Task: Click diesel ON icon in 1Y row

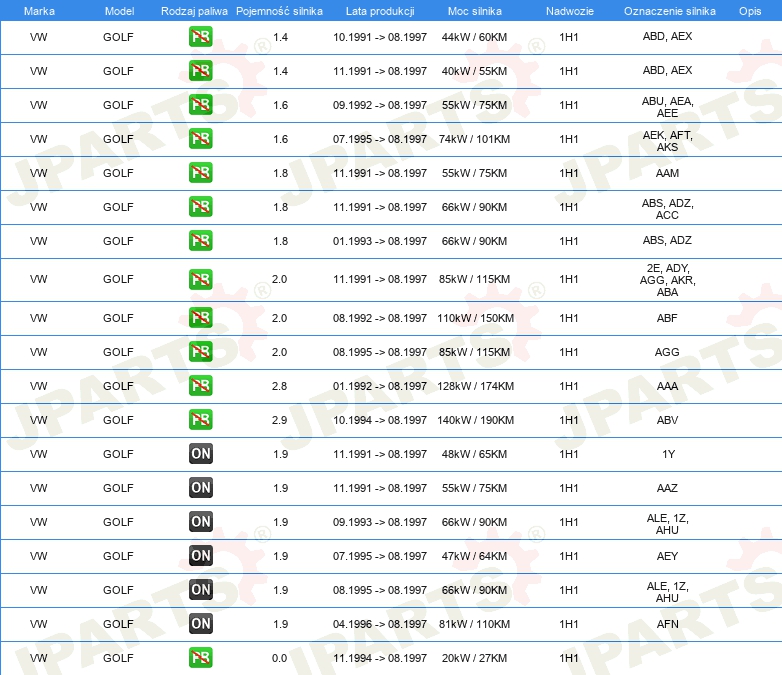Action: 200,453
